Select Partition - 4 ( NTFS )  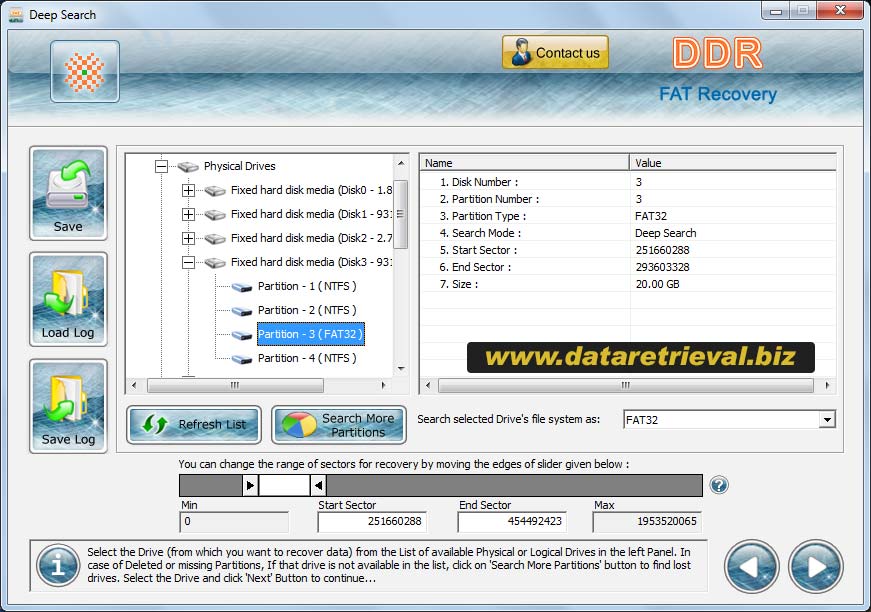pos(307,358)
